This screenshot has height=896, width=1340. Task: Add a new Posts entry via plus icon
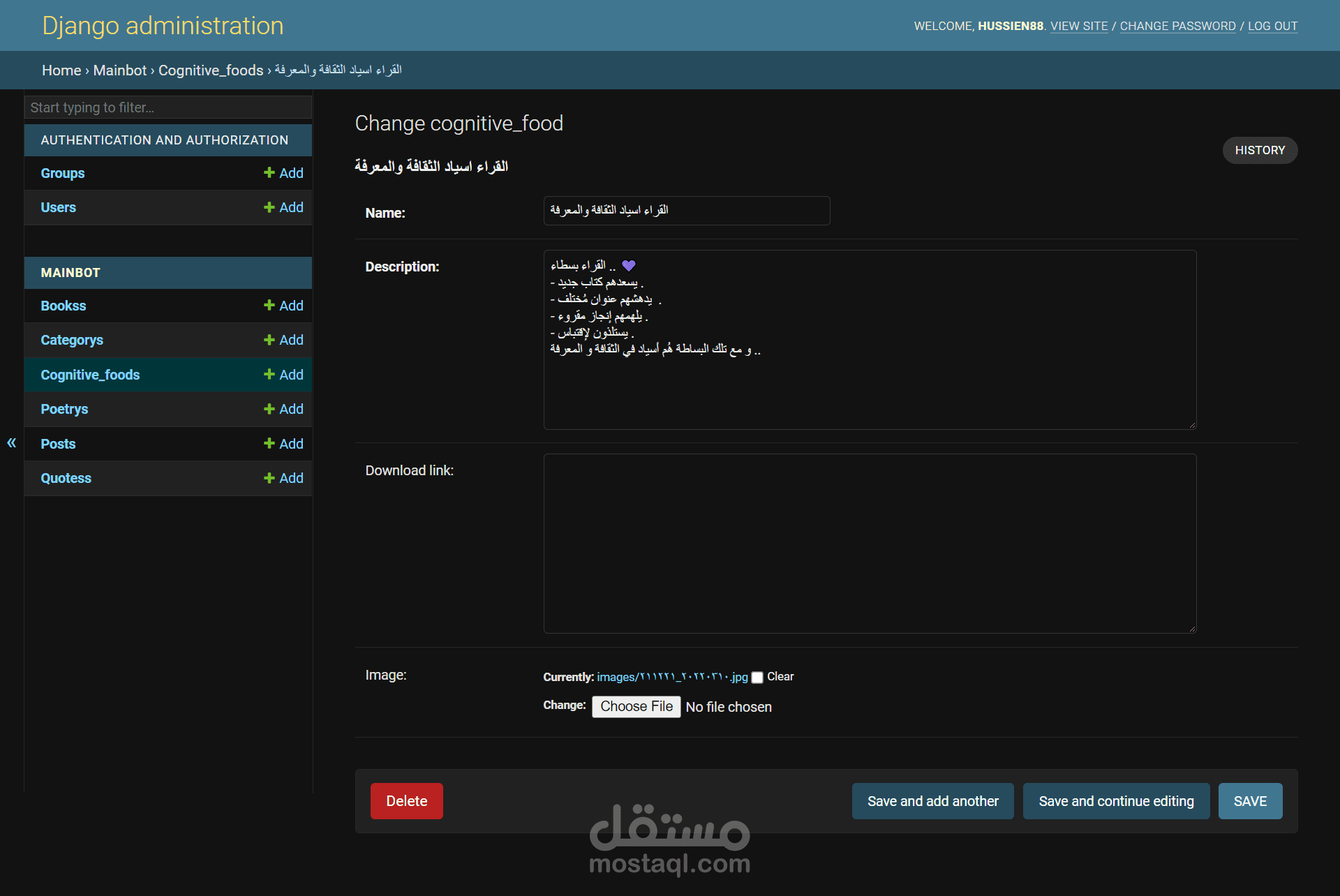pos(269,443)
